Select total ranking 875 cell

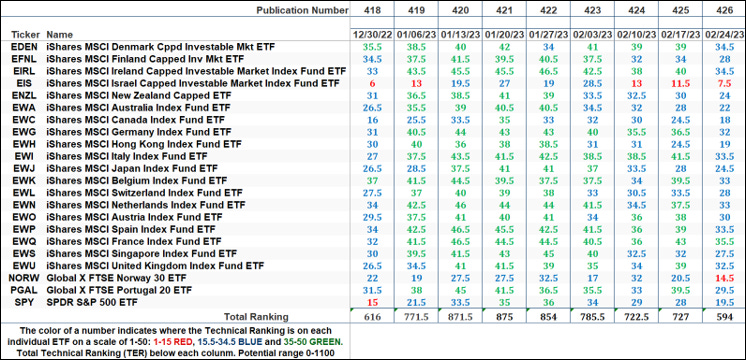click(x=505, y=317)
